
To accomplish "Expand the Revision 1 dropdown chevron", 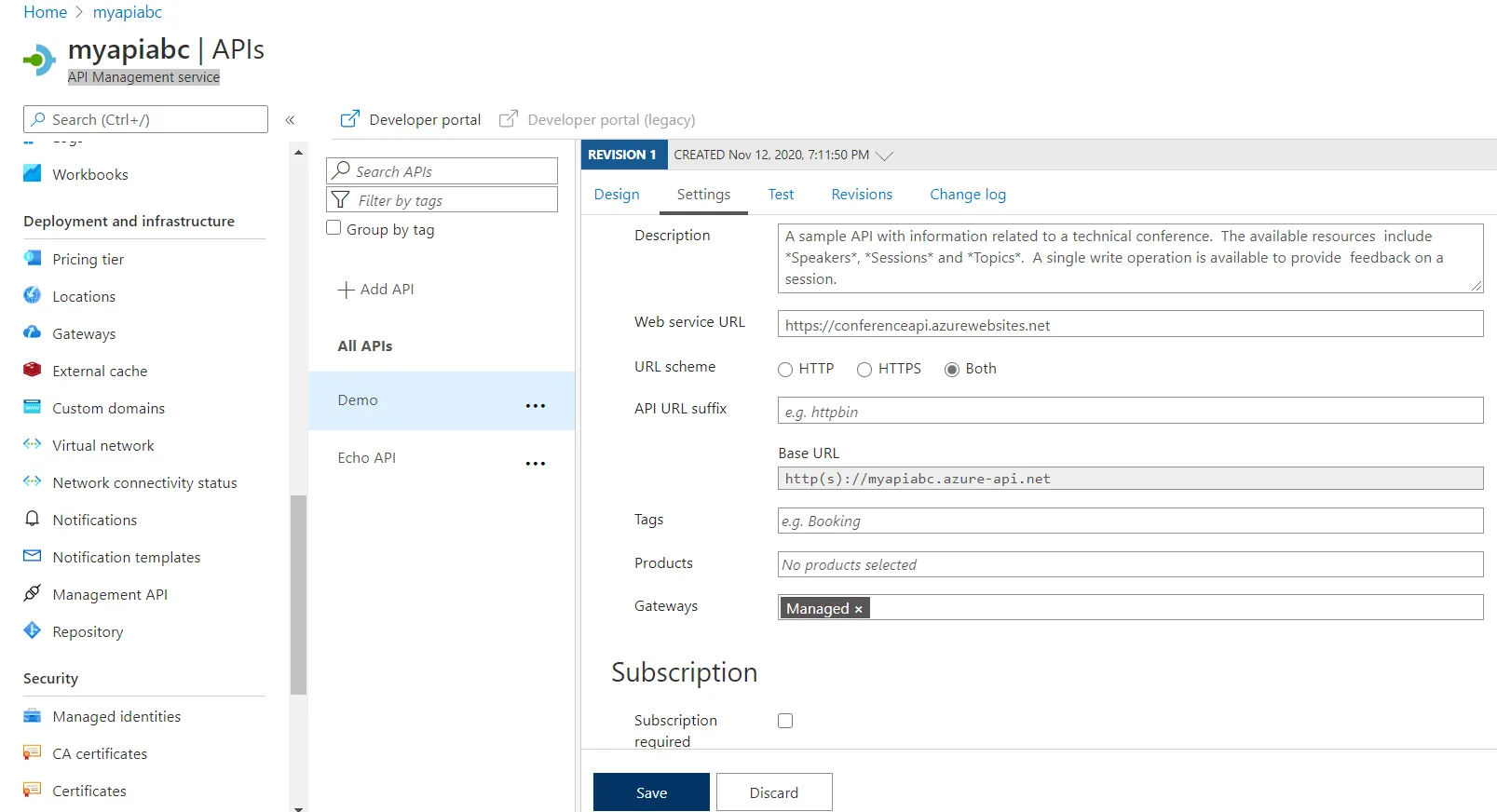I will point(885,156).
